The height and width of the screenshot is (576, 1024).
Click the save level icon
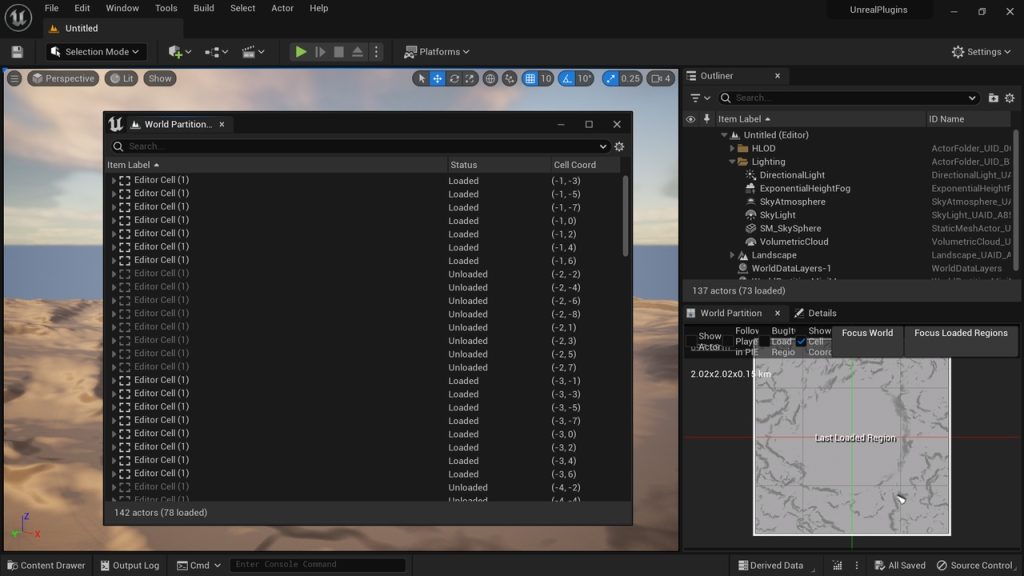(x=17, y=52)
